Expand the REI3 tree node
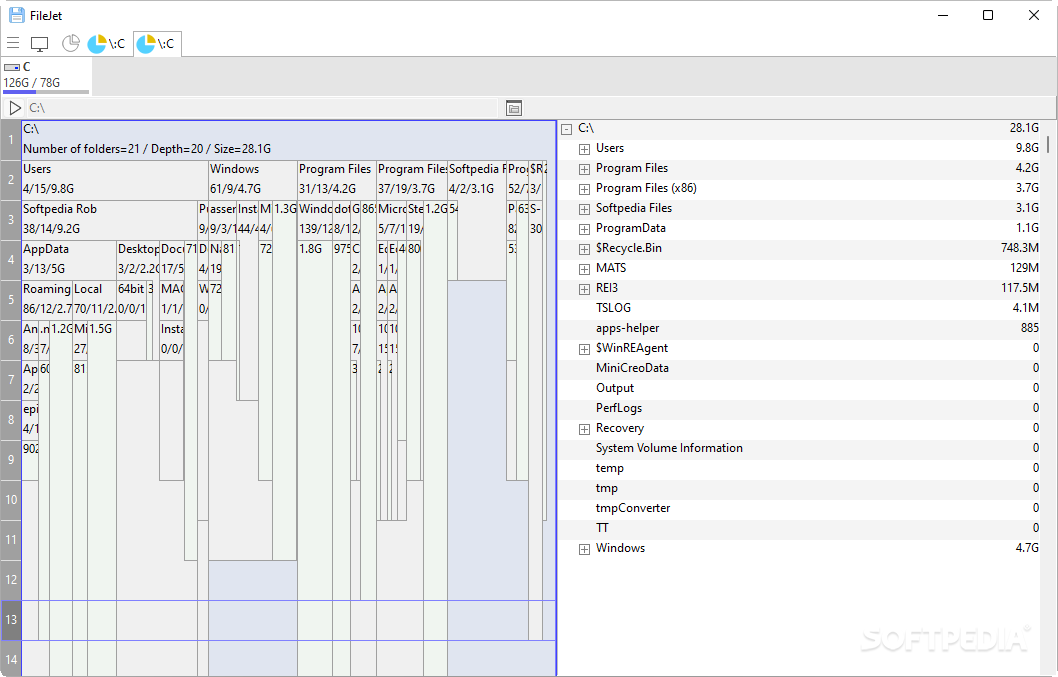The image size is (1058, 677). pyautogui.click(x=584, y=289)
